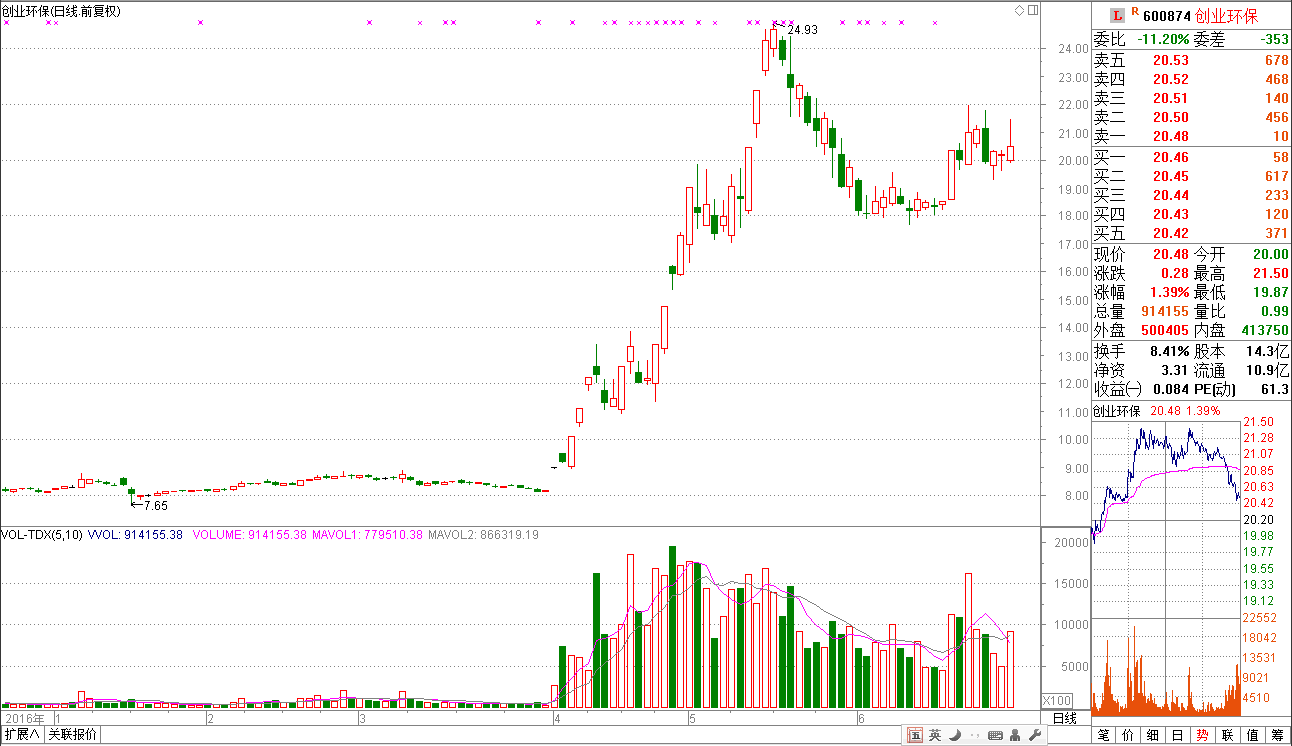Click the stock code 600874
Viewport: 1292px width, 746px height.
point(1166,16)
